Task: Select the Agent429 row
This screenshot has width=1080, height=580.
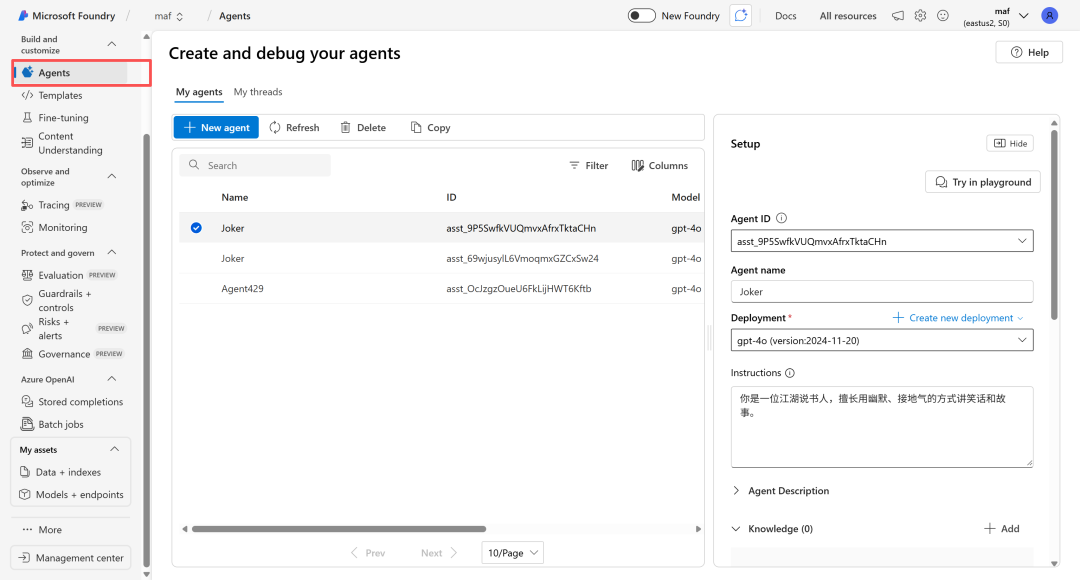Action: 441,289
